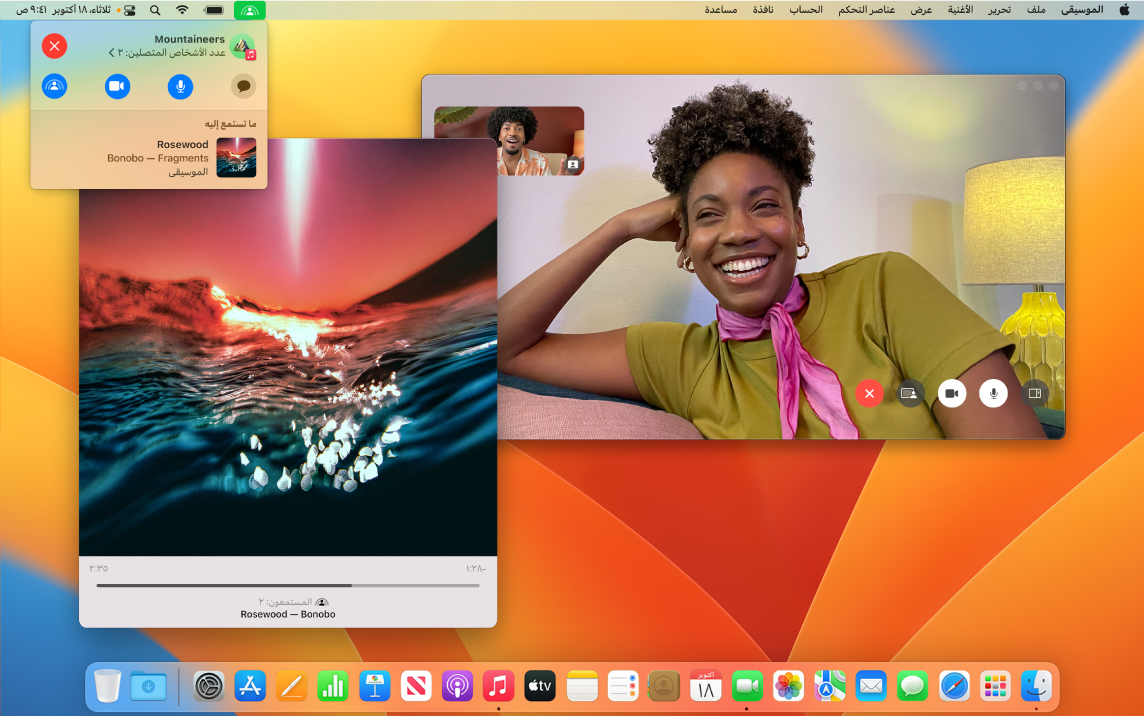Open Spotlight search from the menu bar
The height and width of the screenshot is (716, 1144).
(x=153, y=10)
